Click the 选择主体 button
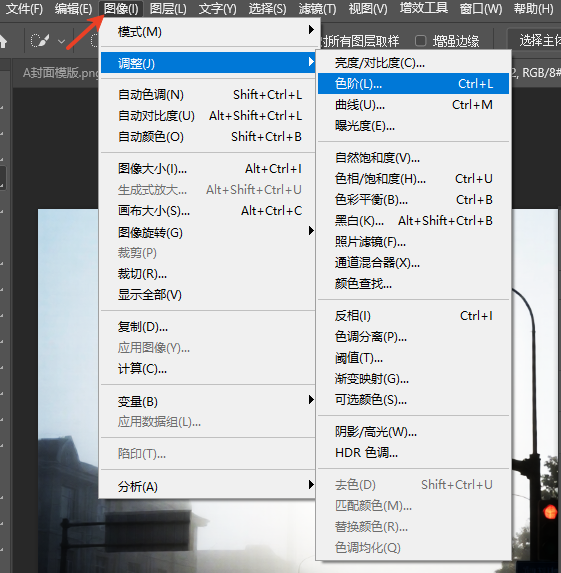561x573 pixels. [x=535, y=40]
